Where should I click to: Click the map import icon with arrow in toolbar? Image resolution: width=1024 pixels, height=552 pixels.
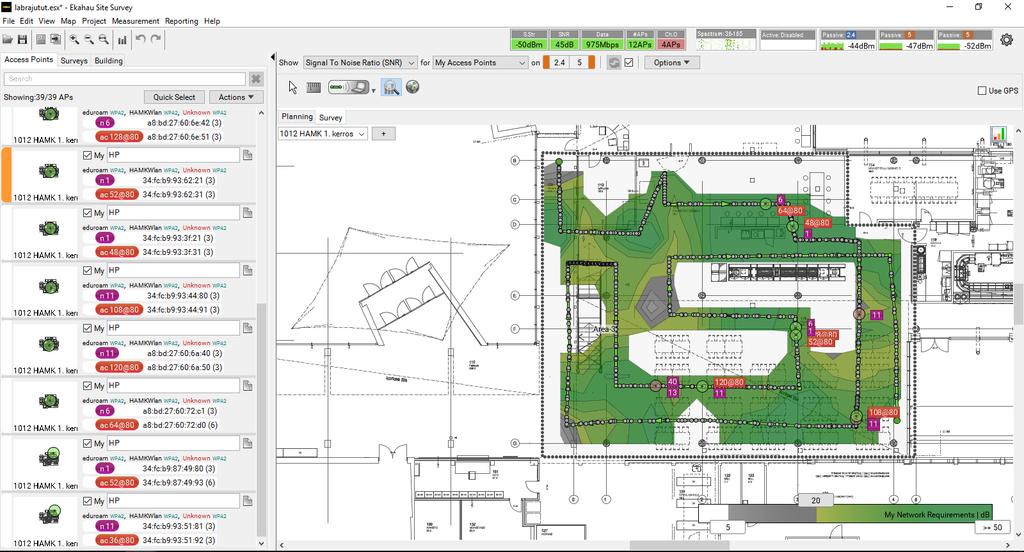pos(56,40)
